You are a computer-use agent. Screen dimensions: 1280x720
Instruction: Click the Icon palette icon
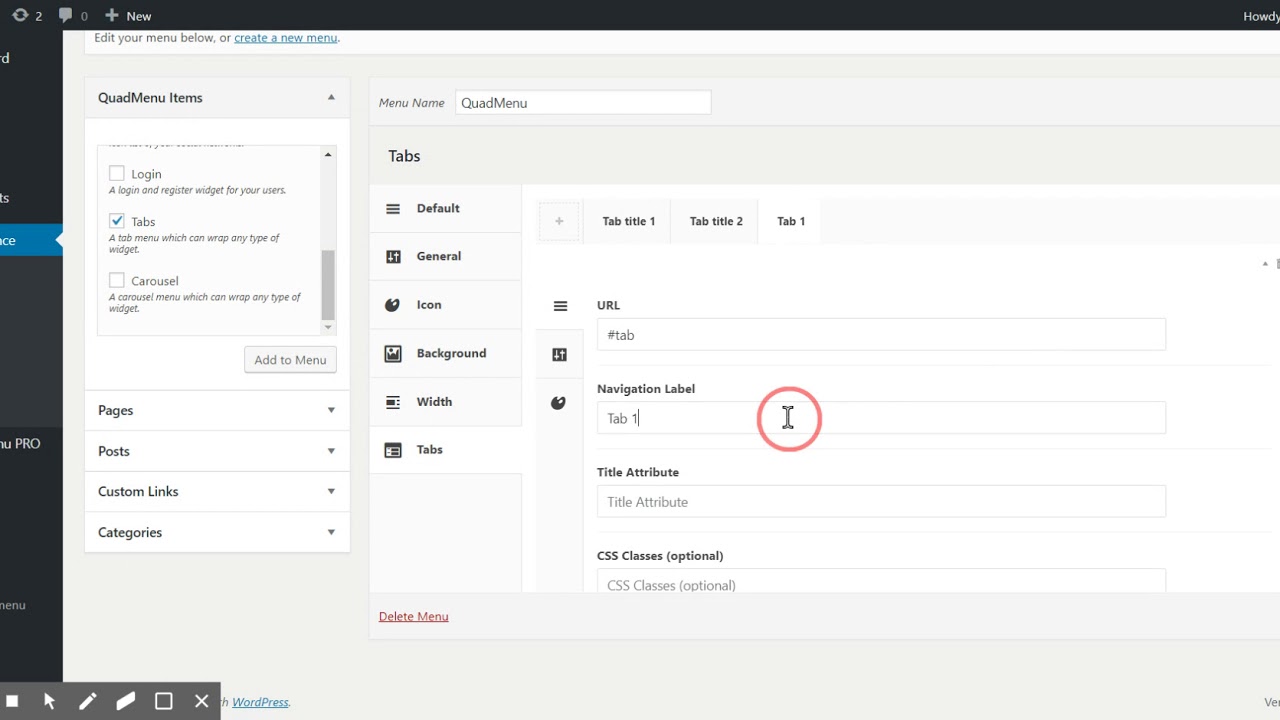tap(393, 305)
